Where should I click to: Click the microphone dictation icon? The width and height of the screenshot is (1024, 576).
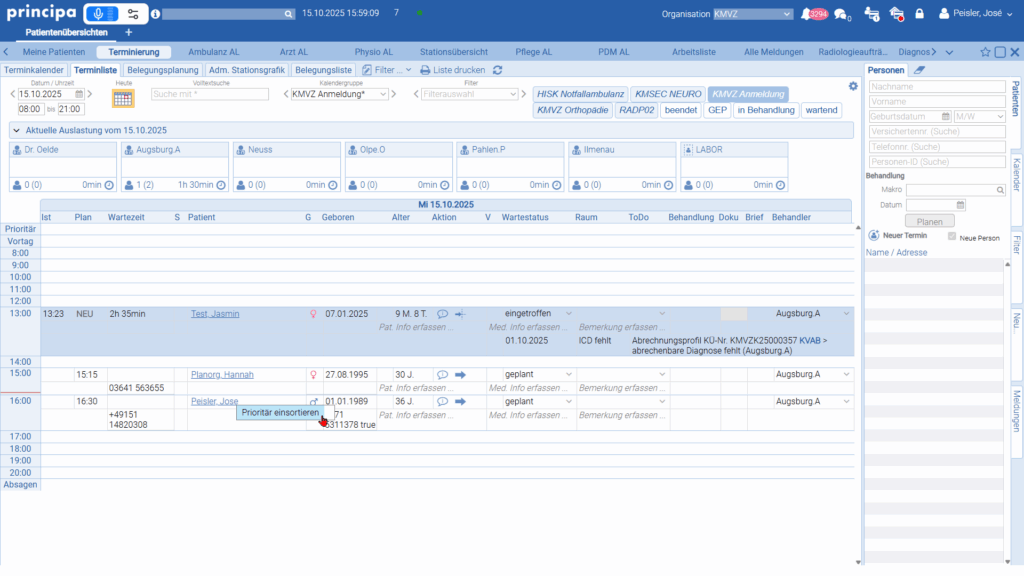(x=99, y=14)
